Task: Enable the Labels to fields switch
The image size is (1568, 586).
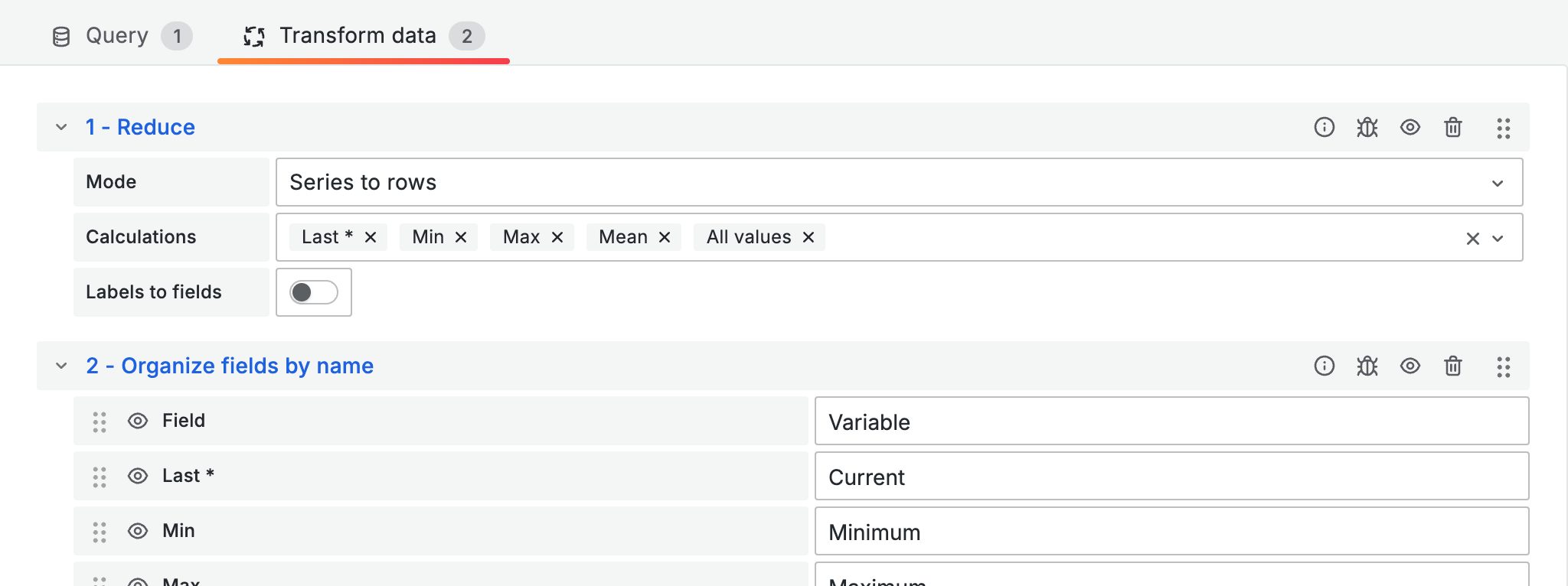Action: [x=313, y=292]
